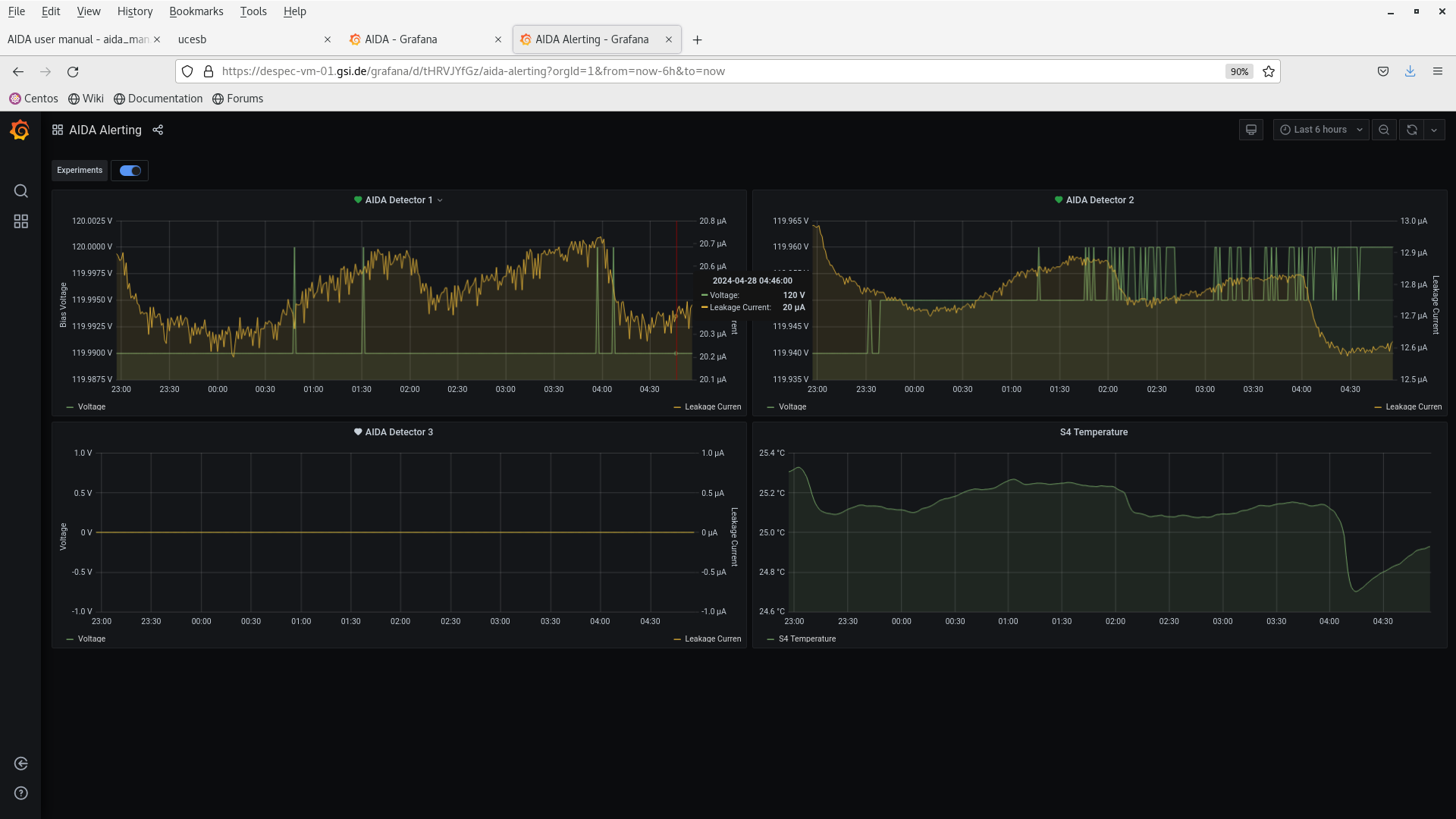Click the sign-in icon in sidebar

coord(20,764)
